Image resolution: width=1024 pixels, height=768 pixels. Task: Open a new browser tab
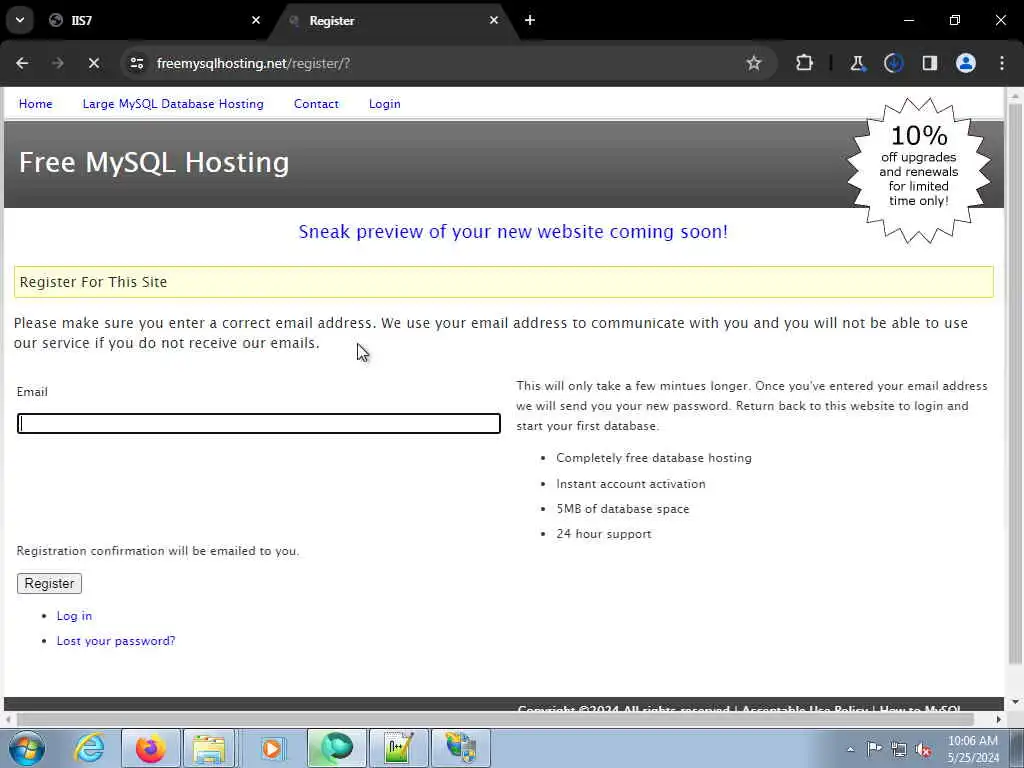click(x=530, y=20)
